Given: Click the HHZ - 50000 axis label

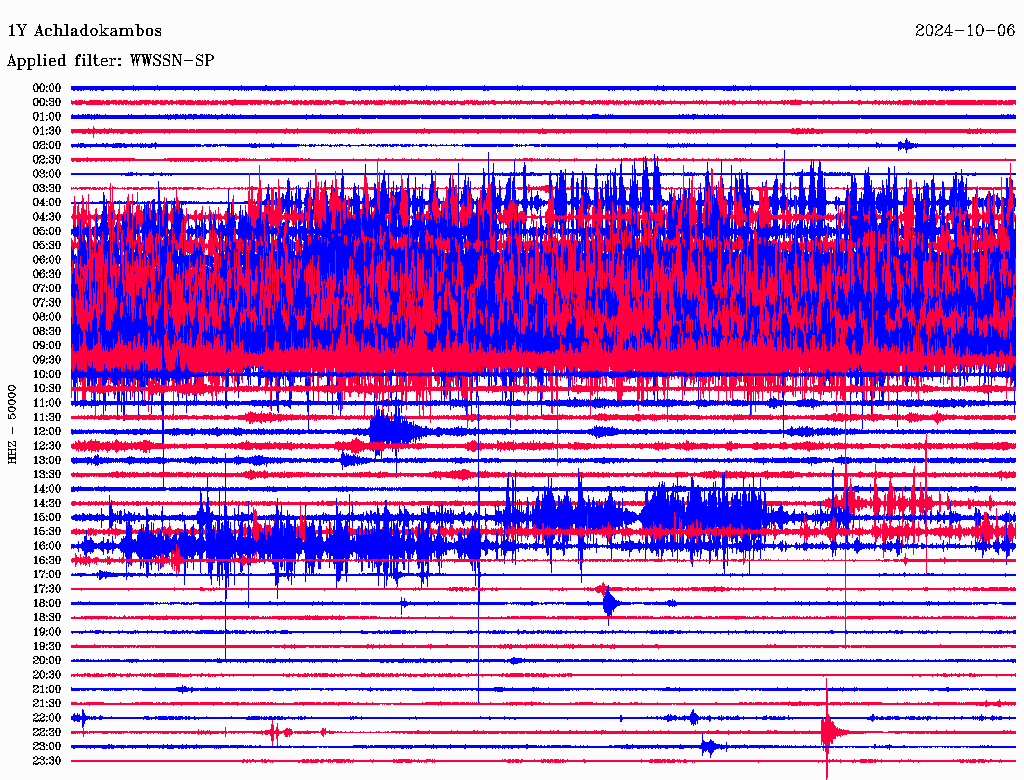Looking at the screenshot, I should [x=12, y=423].
